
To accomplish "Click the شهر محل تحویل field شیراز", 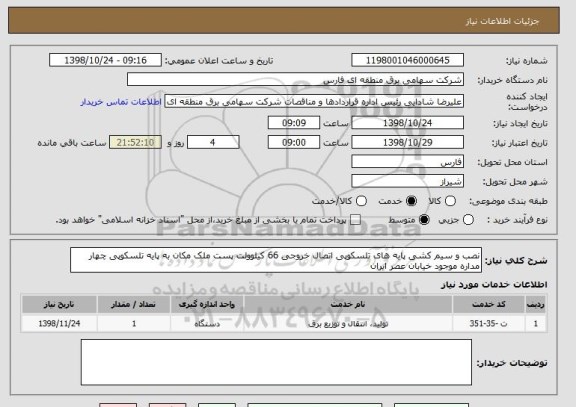I will click(x=407, y=181).
